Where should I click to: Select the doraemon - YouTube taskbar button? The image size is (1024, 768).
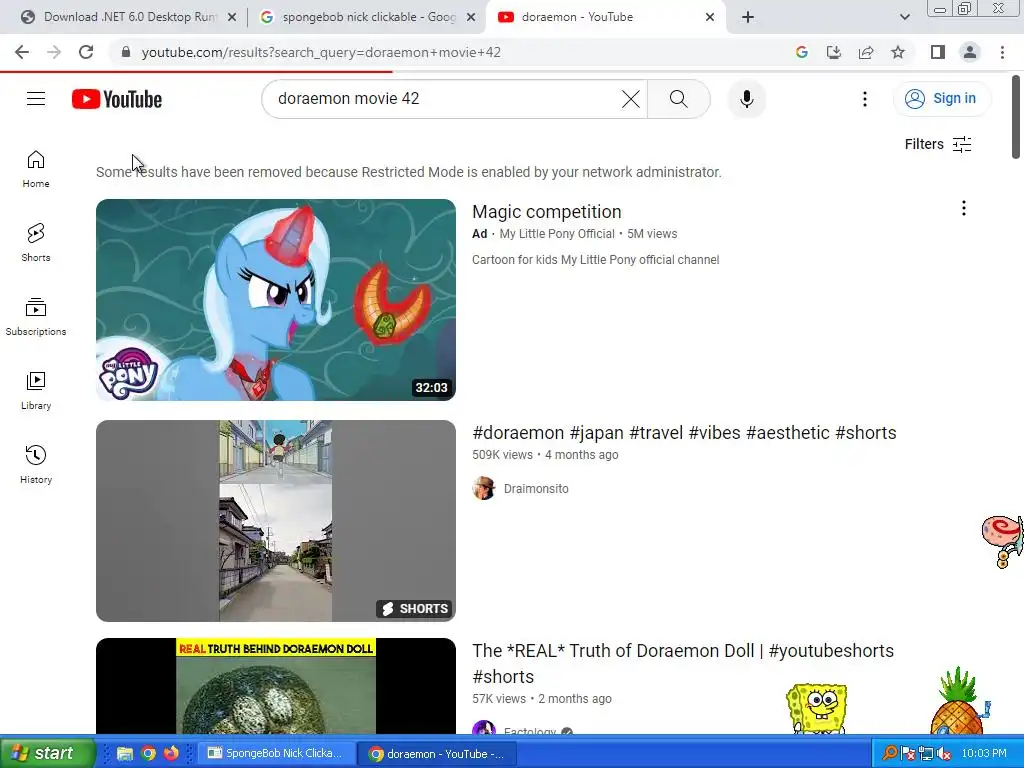[x=438, y=754]
